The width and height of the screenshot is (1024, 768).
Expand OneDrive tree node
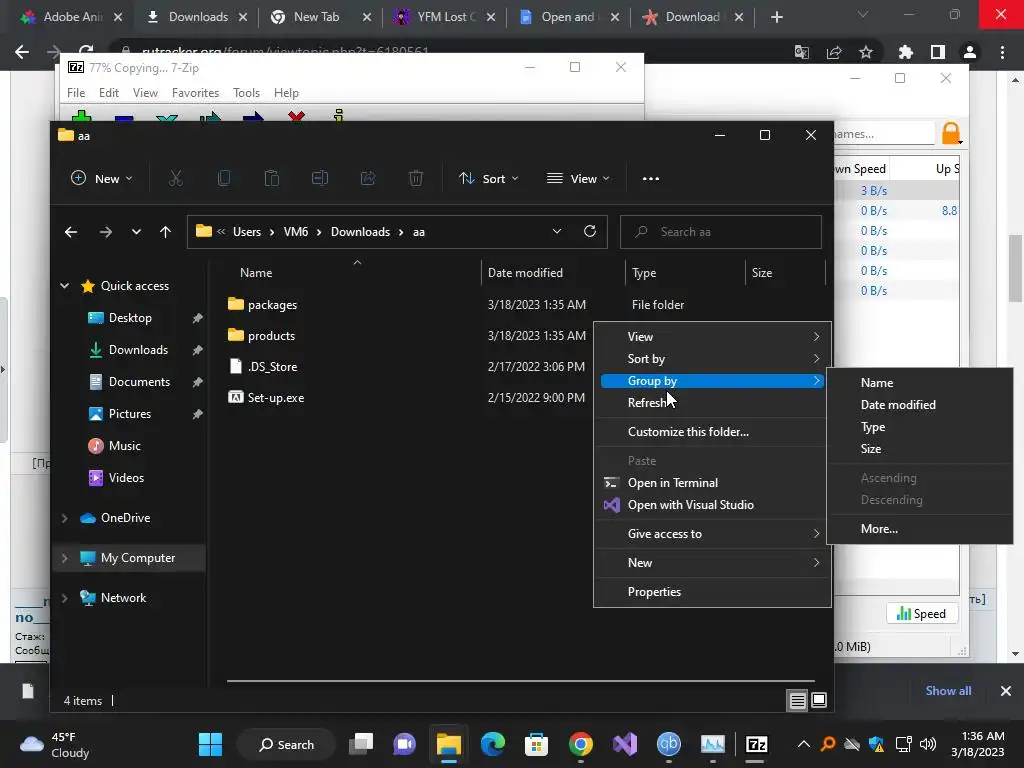[x=65, y=518]
